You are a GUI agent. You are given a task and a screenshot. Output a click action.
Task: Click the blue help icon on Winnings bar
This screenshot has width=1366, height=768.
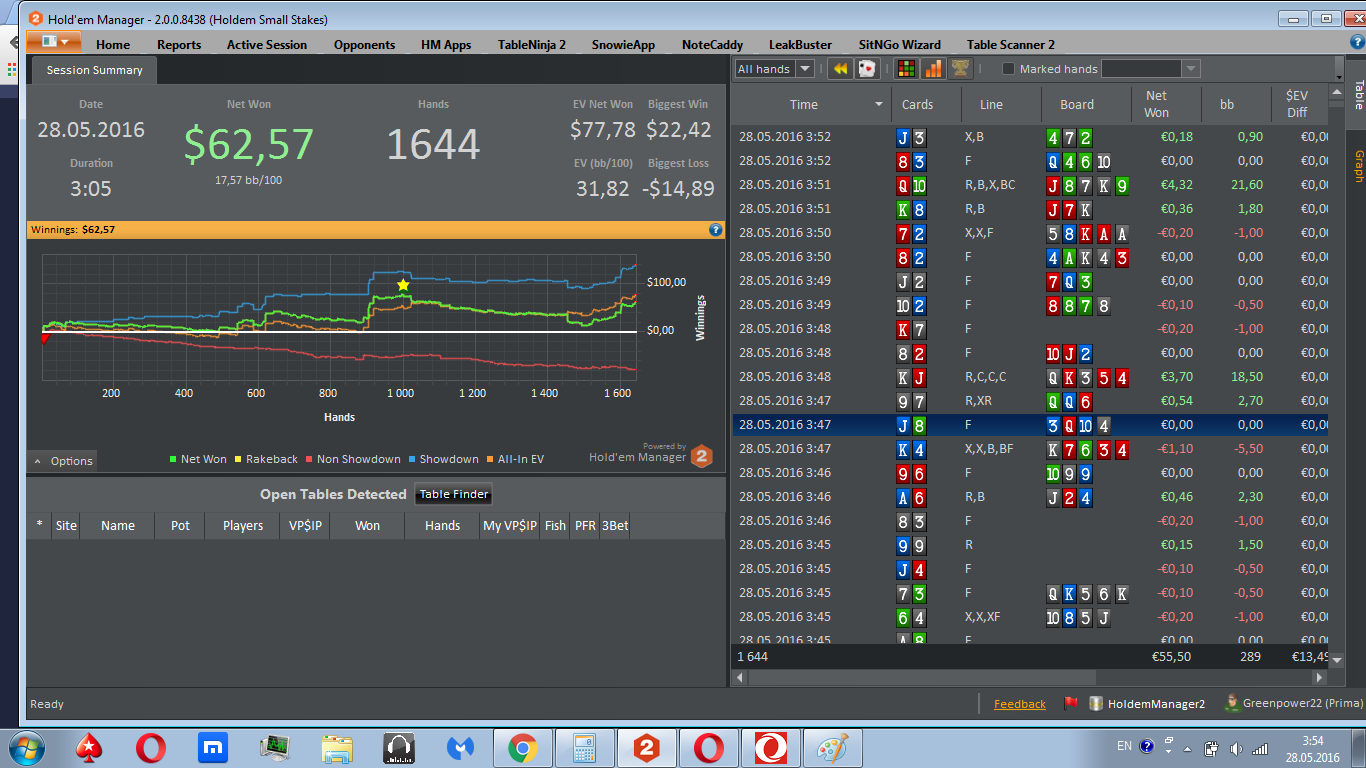[x=715, y=229]
